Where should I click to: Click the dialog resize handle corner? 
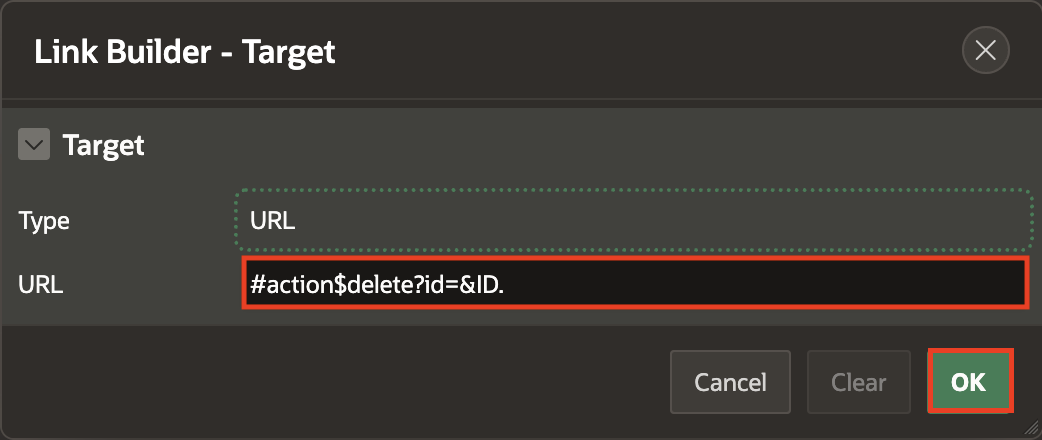(1032, 430)
